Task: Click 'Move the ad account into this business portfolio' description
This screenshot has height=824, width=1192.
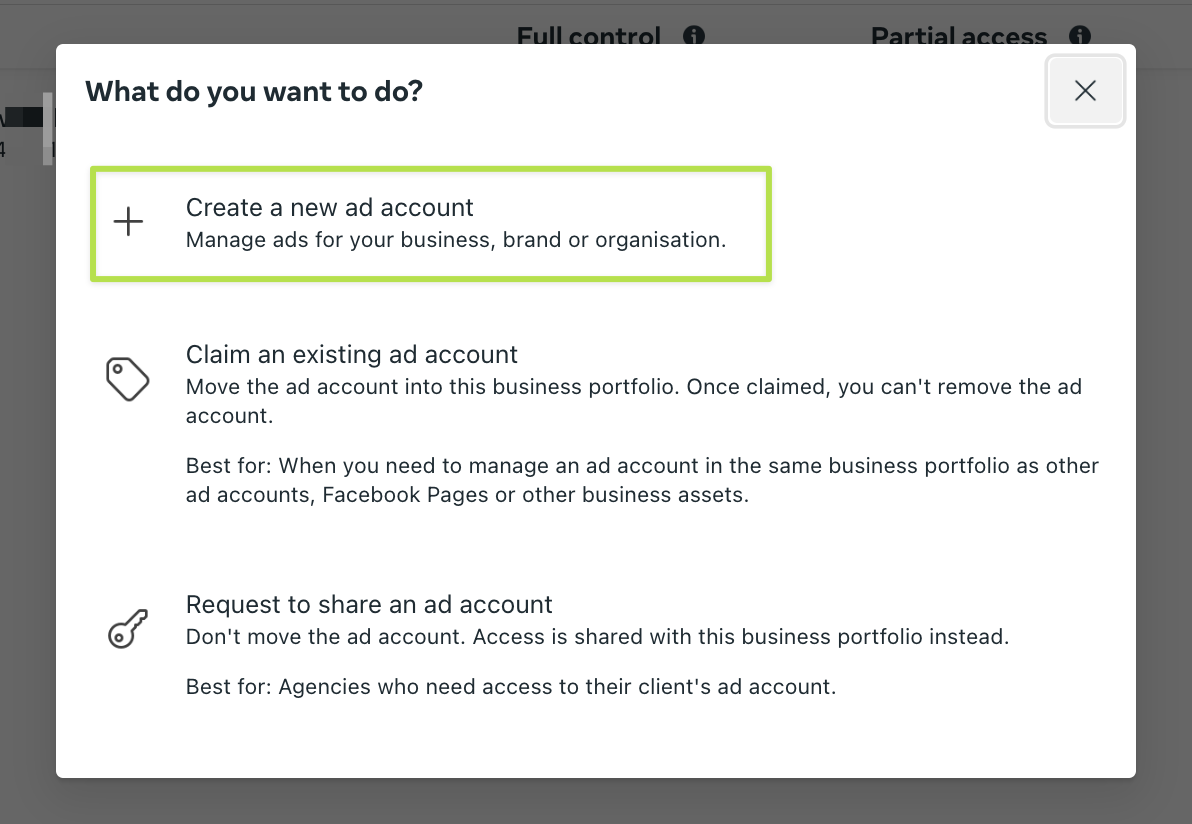Action: tap(433, 386)
